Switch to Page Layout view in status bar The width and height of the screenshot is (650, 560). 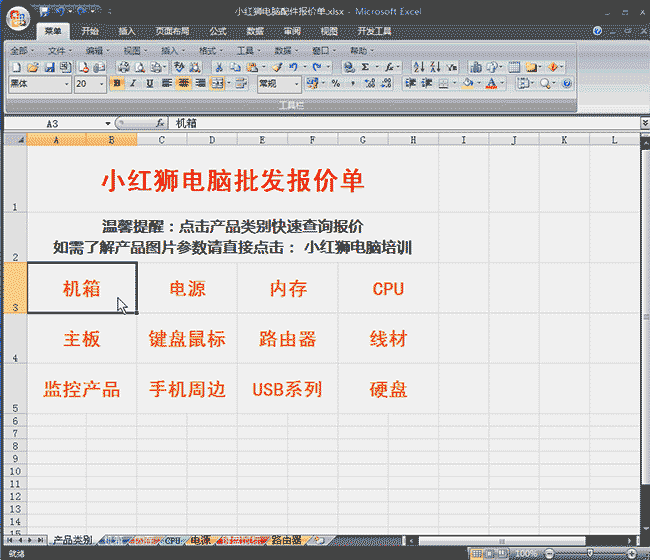[490, 553]
